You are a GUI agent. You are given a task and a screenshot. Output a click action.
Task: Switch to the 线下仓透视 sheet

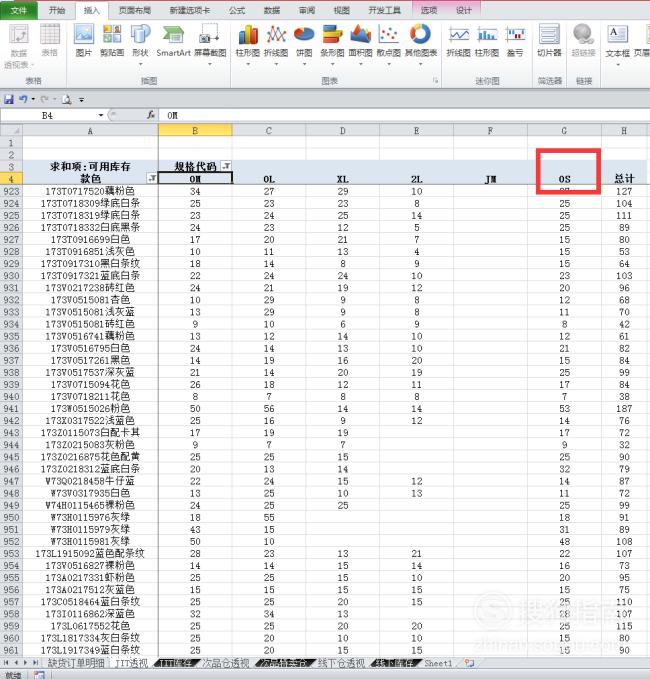click(341, 663)
